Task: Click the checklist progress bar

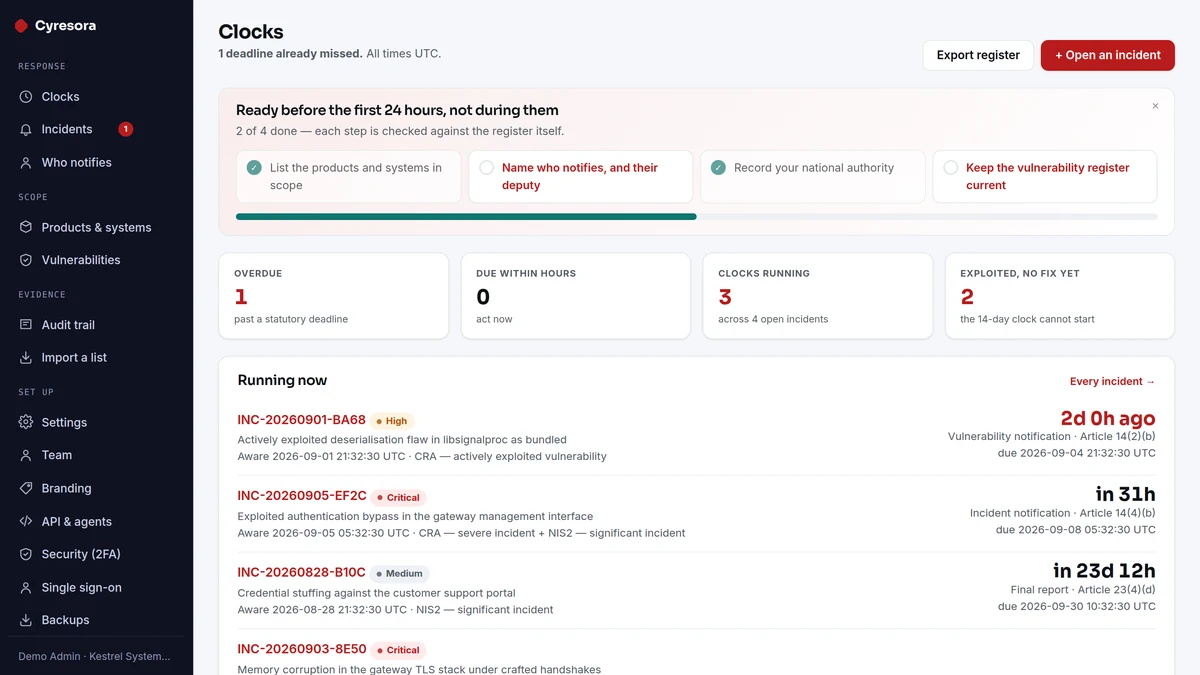Action: click(696, 216)
